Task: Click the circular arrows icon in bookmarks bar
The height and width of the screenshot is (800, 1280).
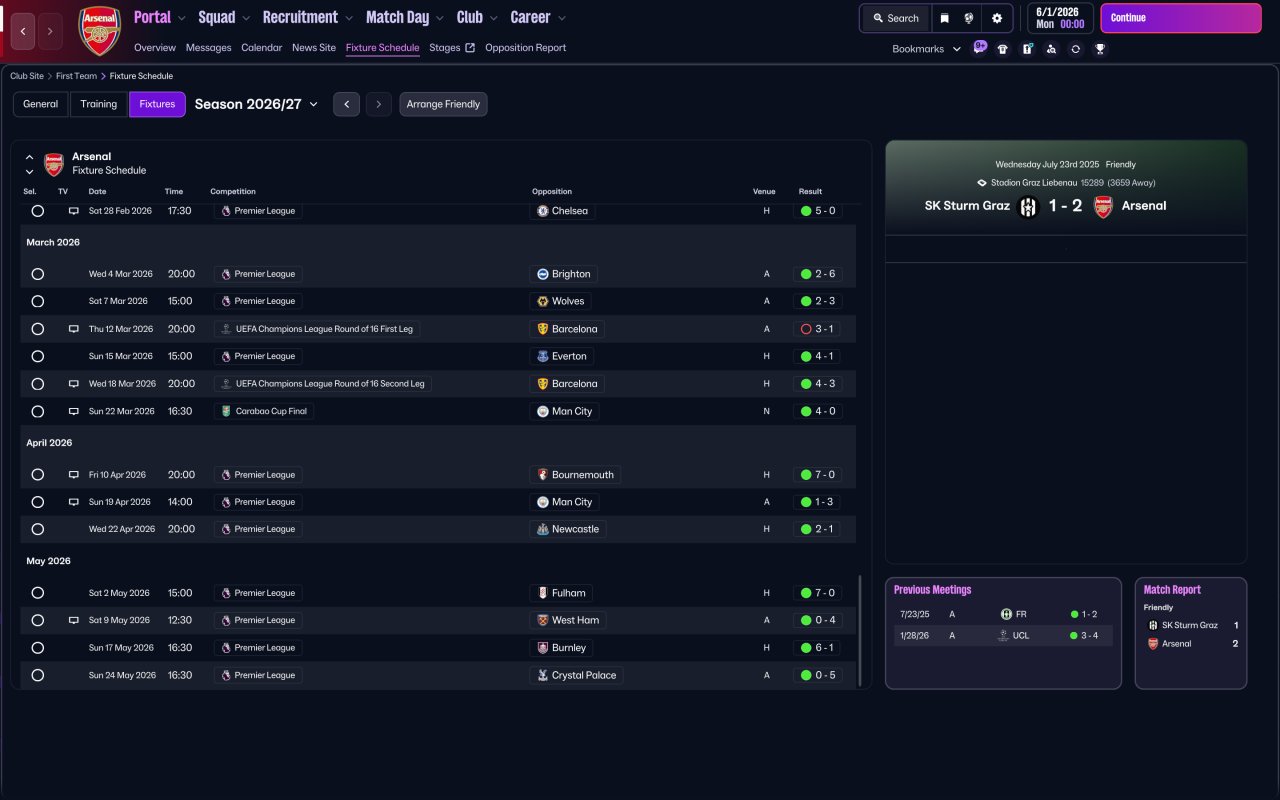Action: [x=1076, y=49]
